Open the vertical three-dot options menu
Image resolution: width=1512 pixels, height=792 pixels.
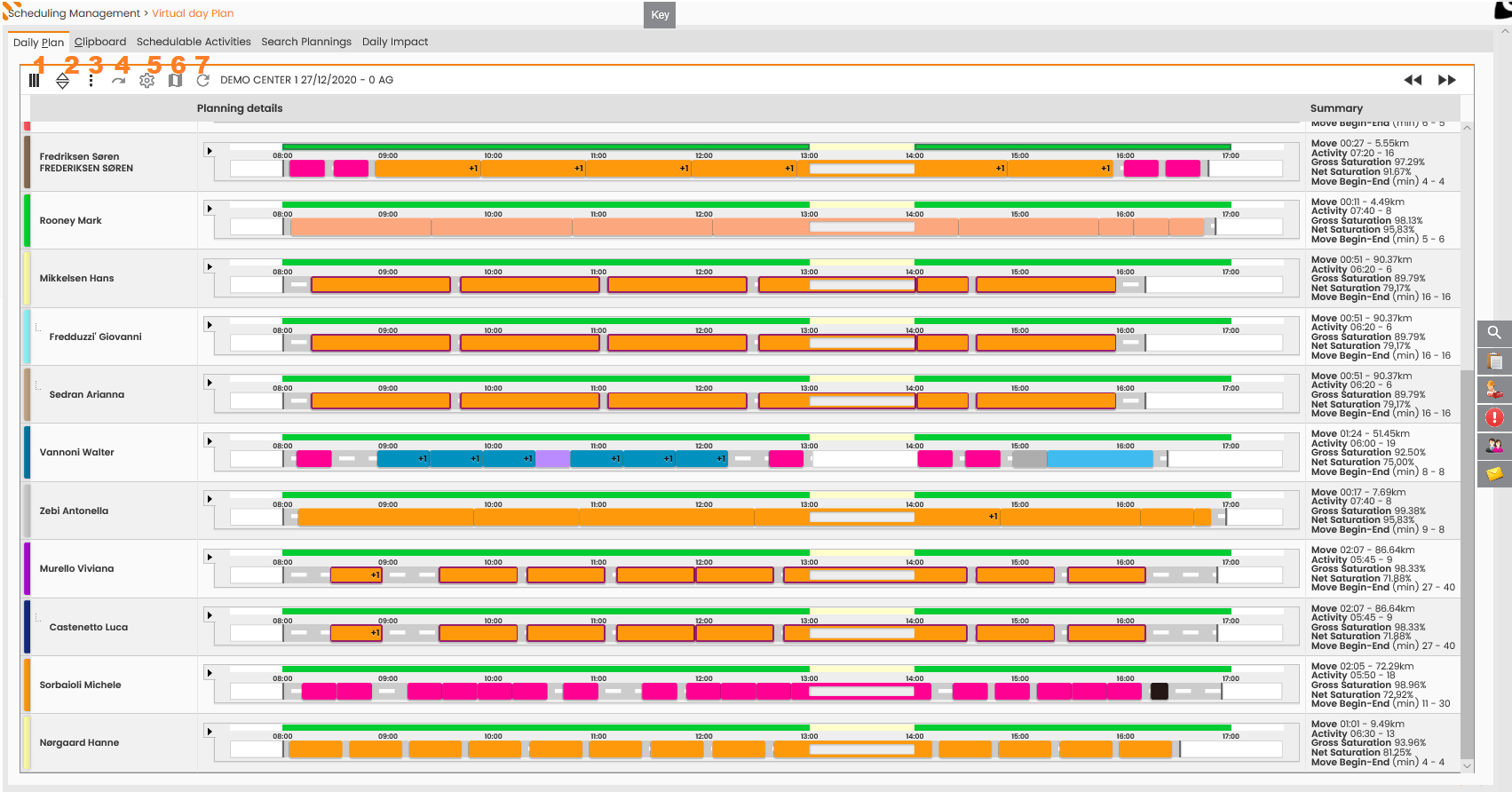(91, 80)
